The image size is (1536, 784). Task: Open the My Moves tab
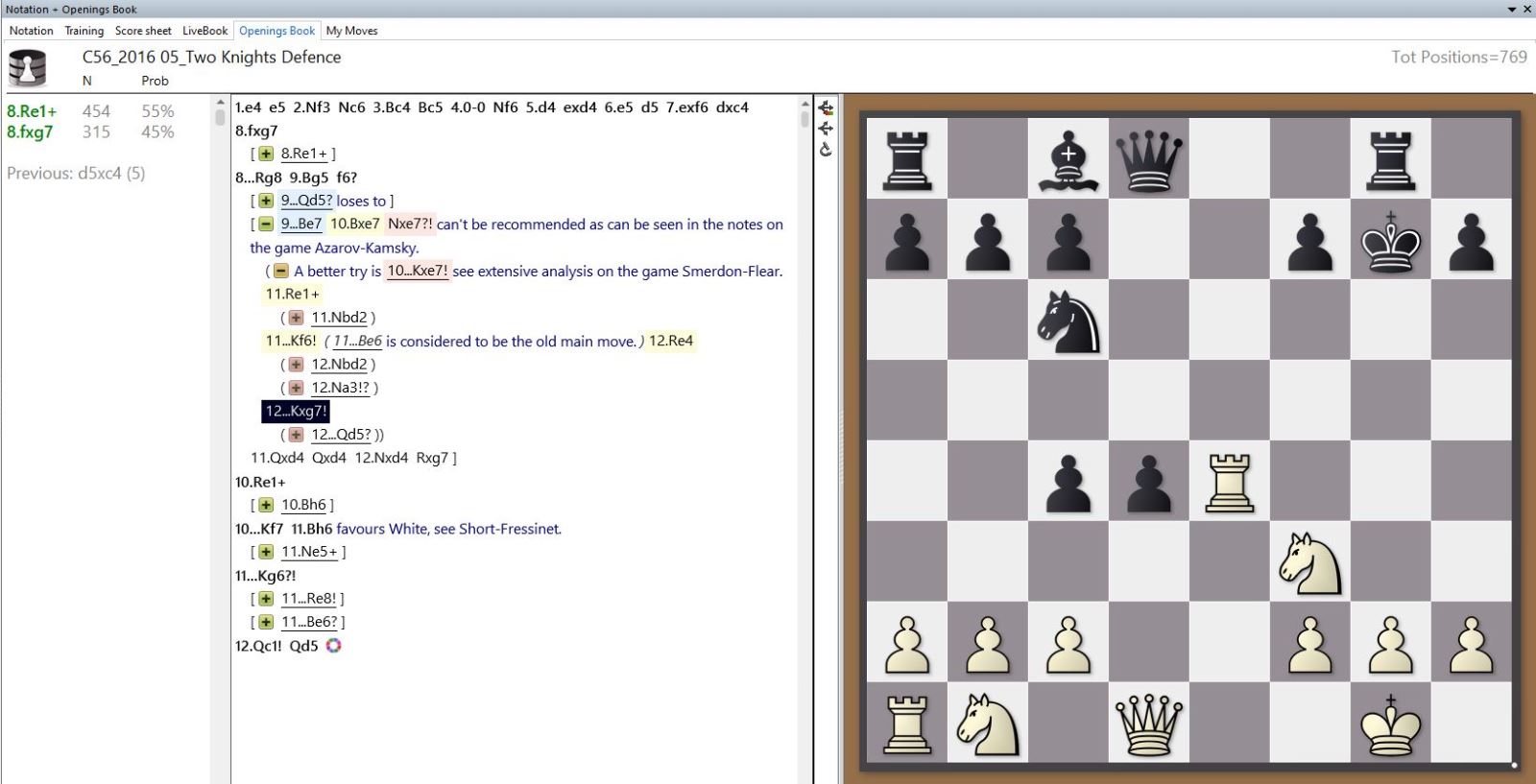(351, 31)
